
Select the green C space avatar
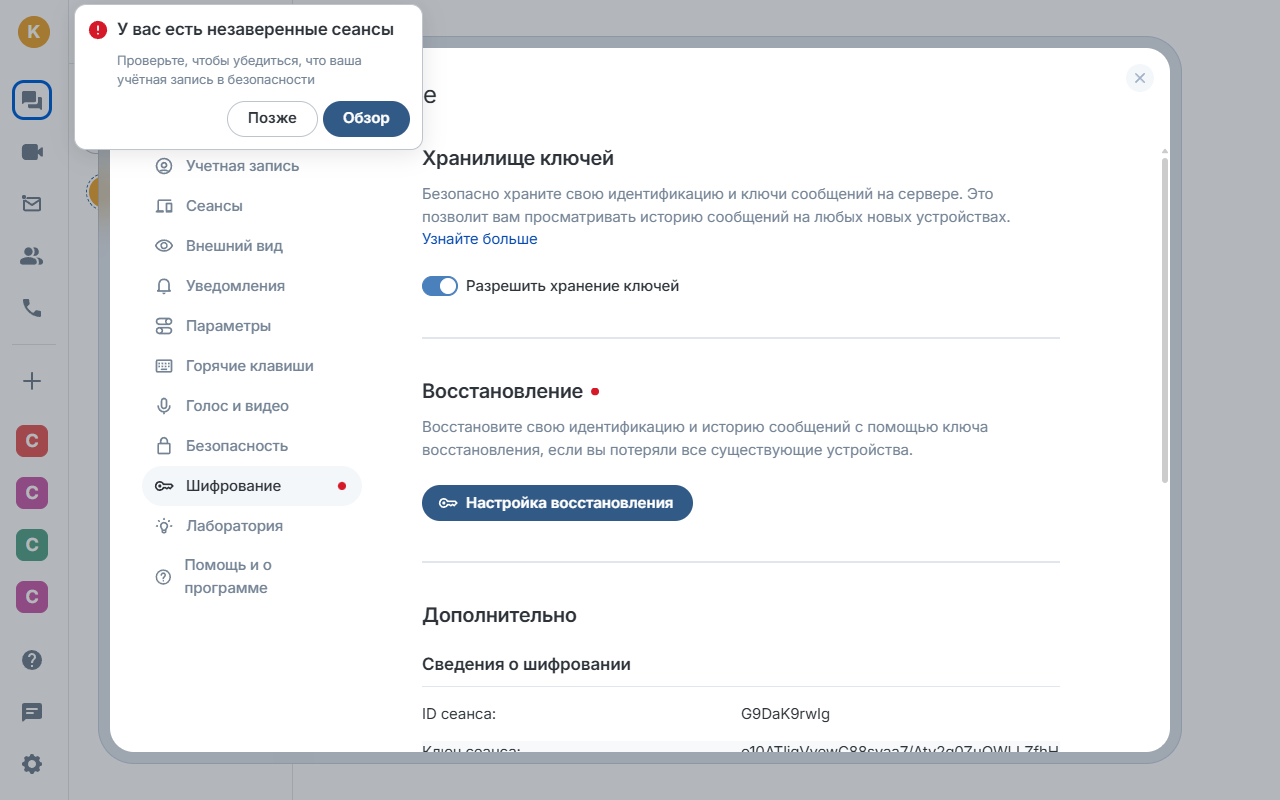click(x=32, y=545)
